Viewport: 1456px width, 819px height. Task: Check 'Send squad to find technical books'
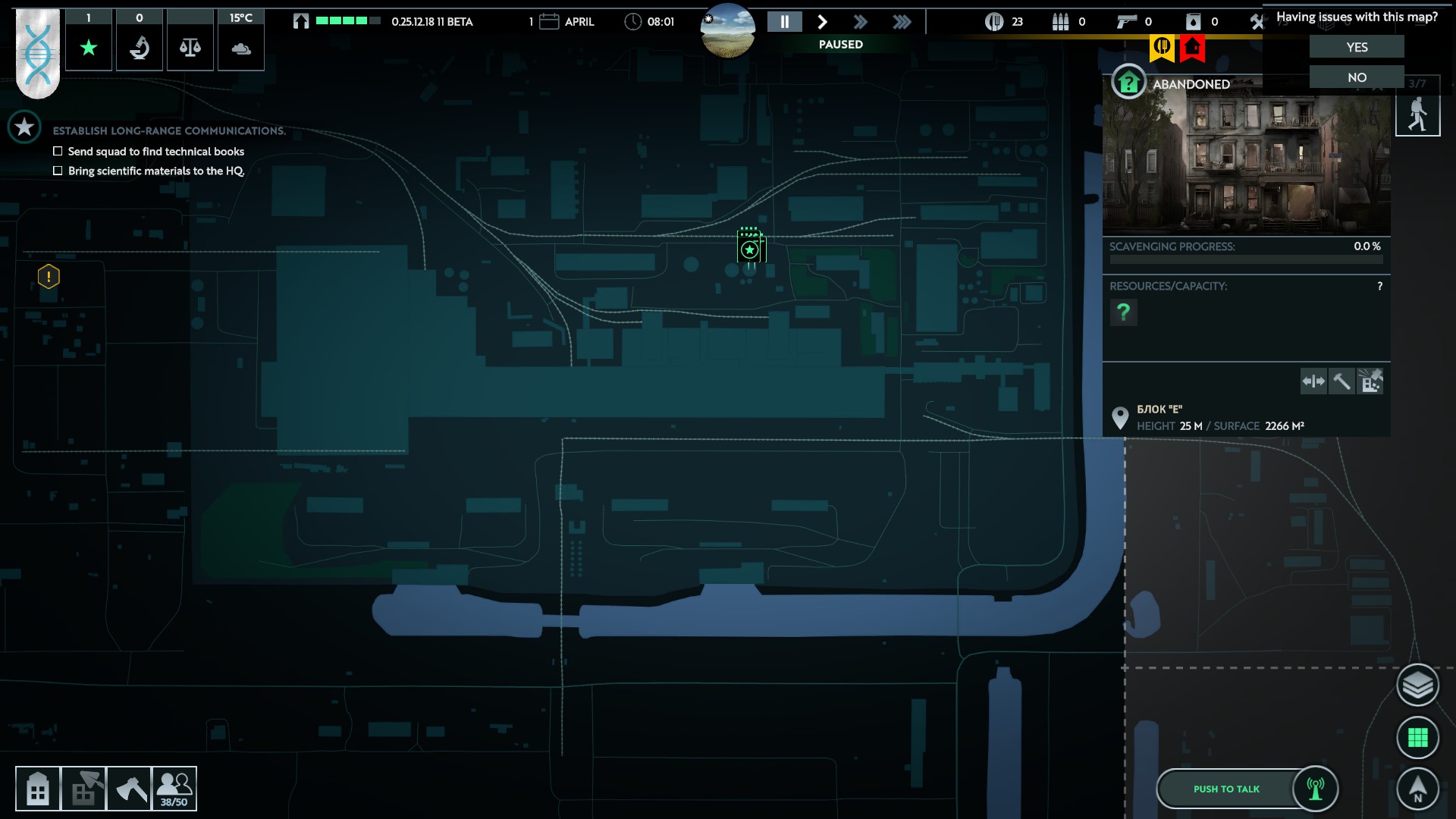point(58,152)
